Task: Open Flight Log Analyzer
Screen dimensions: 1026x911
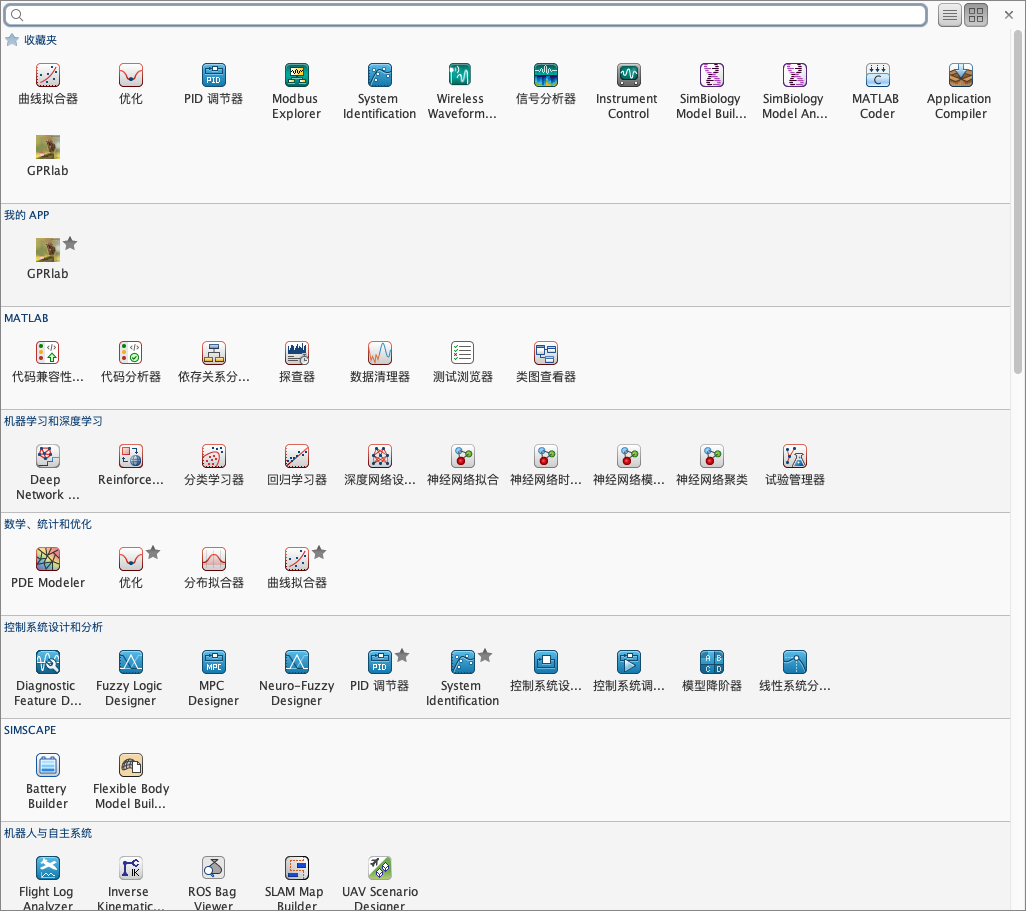Action: point(48,882)
